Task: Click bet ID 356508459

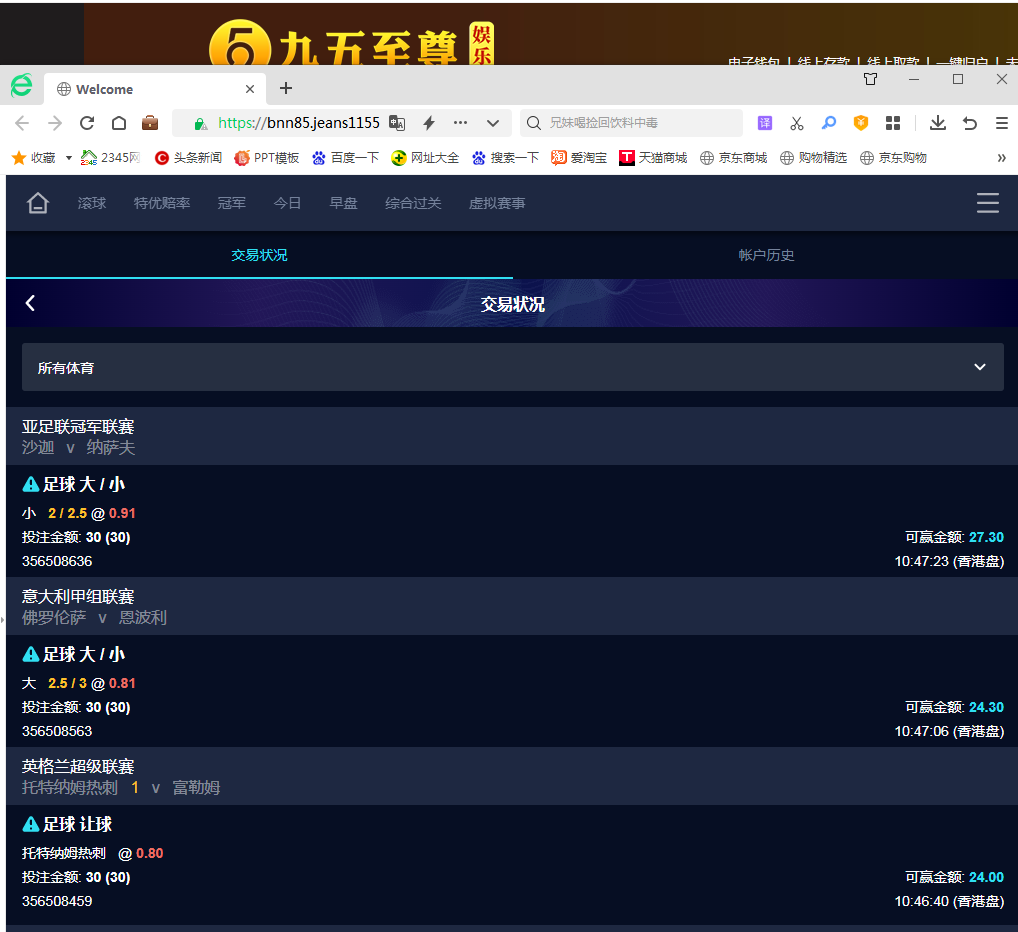Action: (57, 901)
